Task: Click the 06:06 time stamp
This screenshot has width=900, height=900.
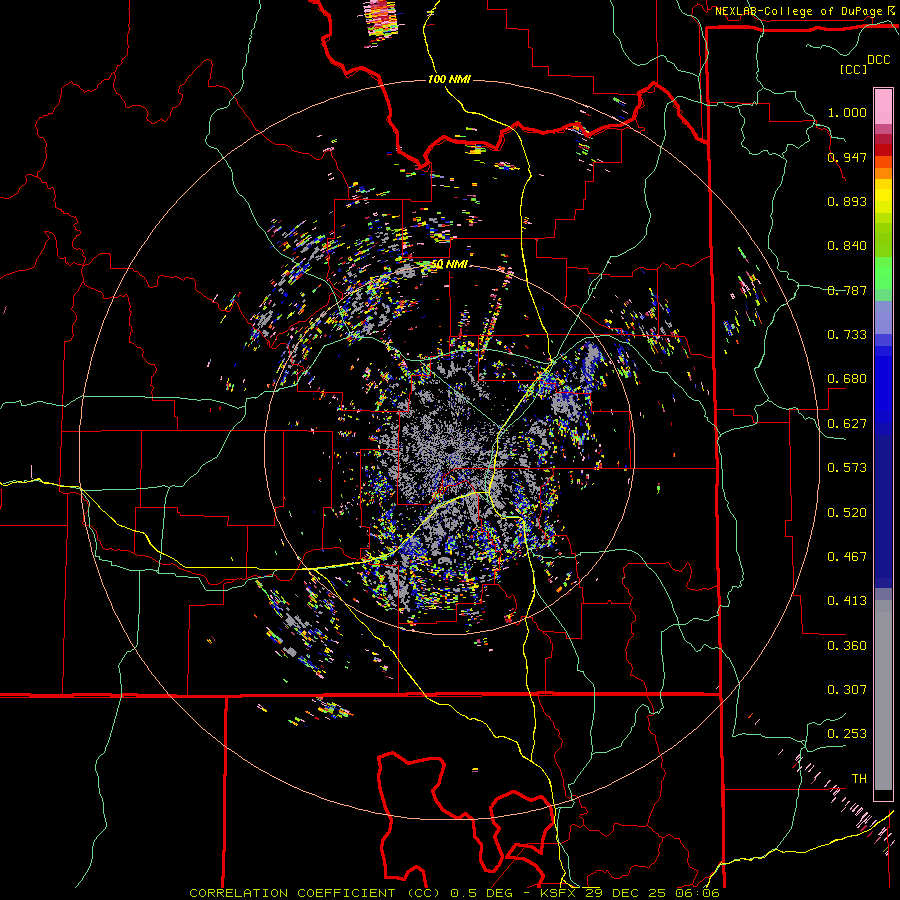Action: point(696,893)
